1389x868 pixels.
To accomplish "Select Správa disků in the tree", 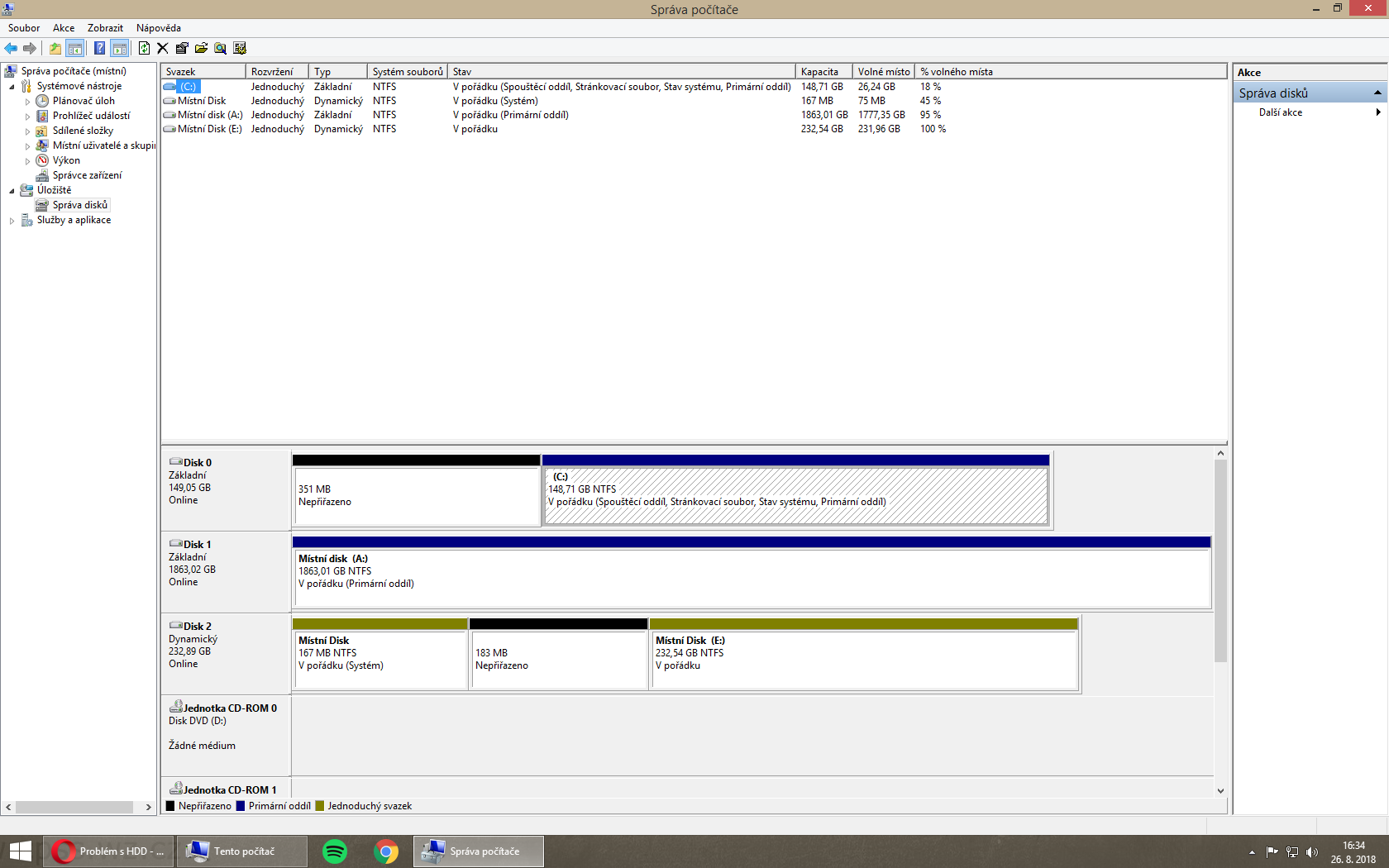I will [80, 205].
